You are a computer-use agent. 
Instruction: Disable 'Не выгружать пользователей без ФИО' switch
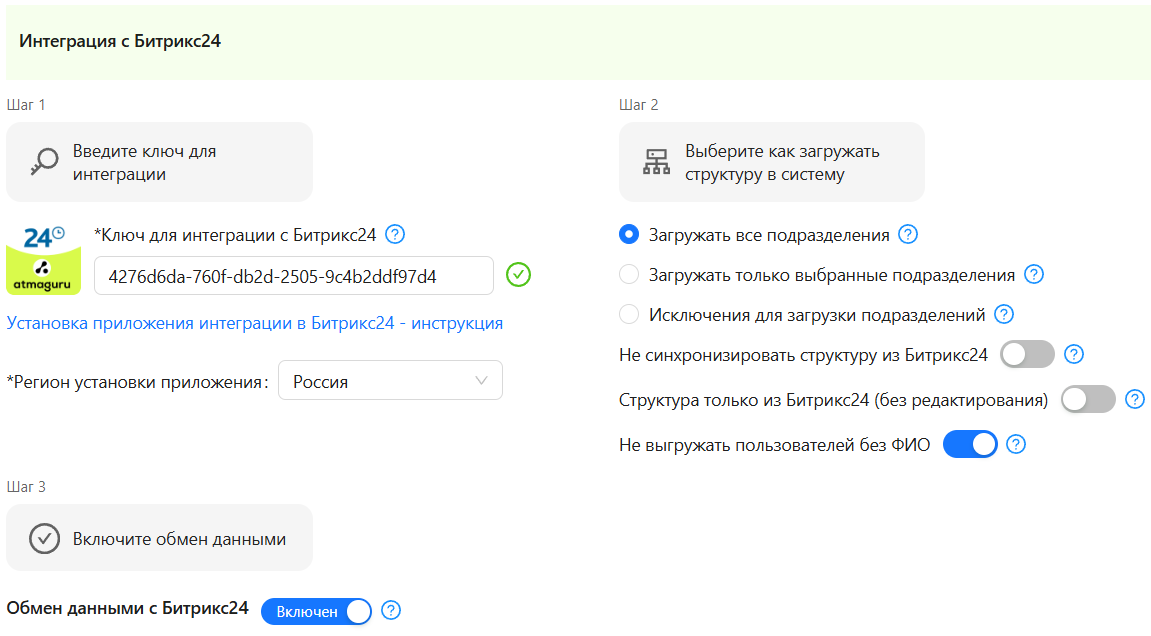[x=970, y=445]
